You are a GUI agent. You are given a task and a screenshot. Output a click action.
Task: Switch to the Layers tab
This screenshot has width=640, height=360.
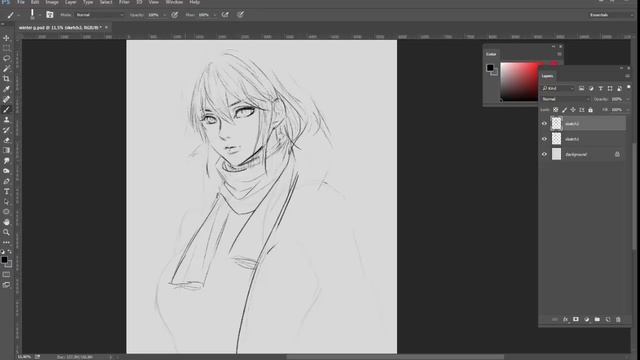pos(548,76)
